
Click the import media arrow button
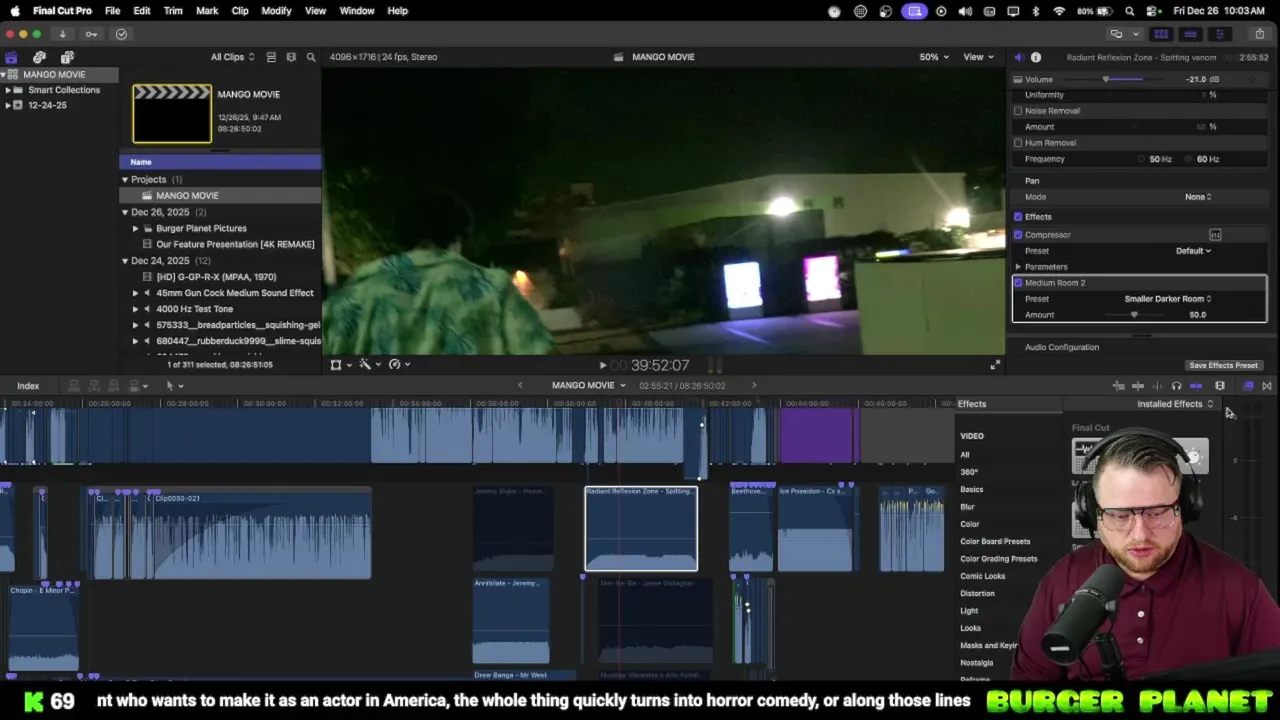click(62, 34)
